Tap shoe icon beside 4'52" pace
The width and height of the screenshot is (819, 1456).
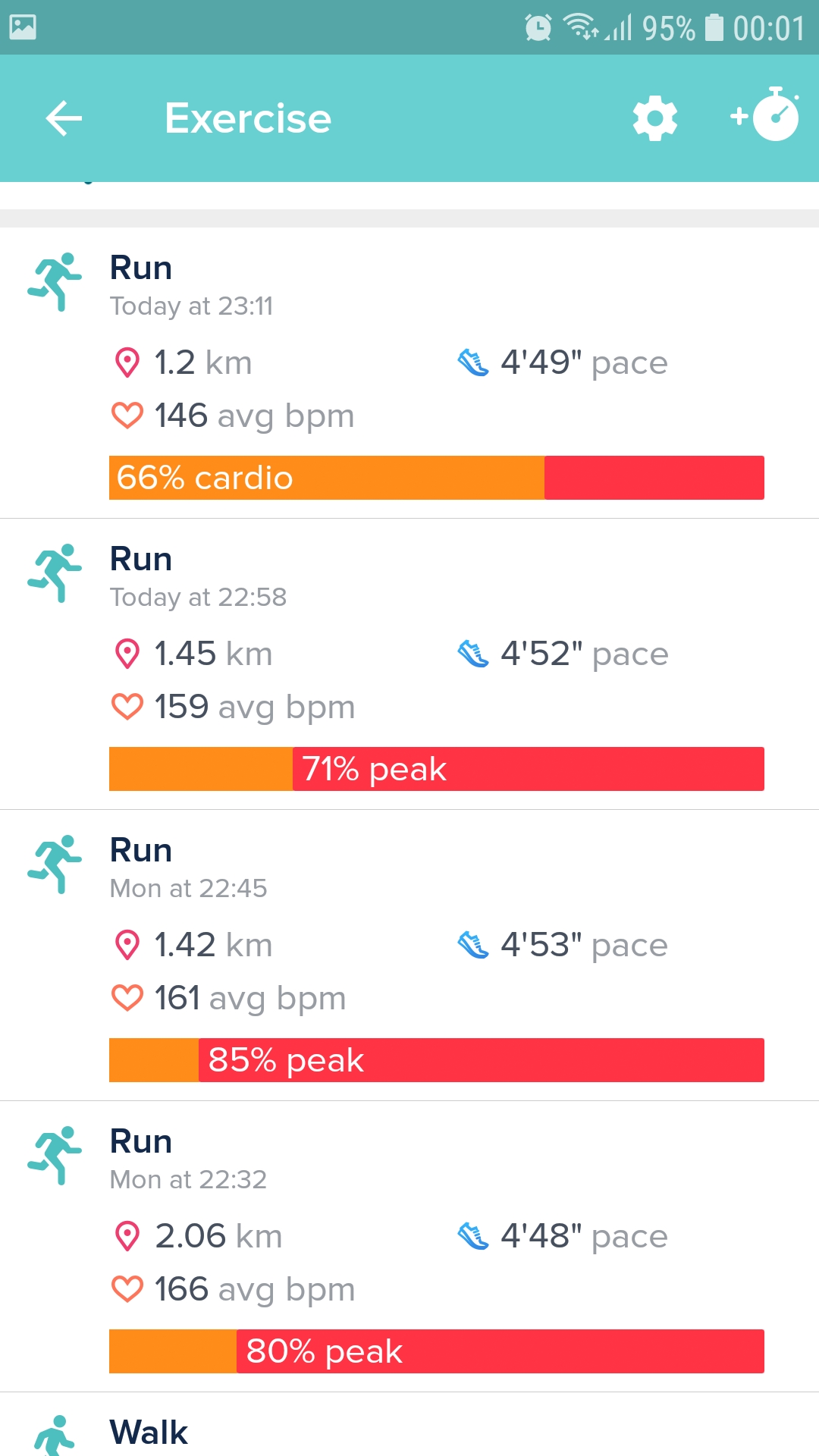(473, 654)
